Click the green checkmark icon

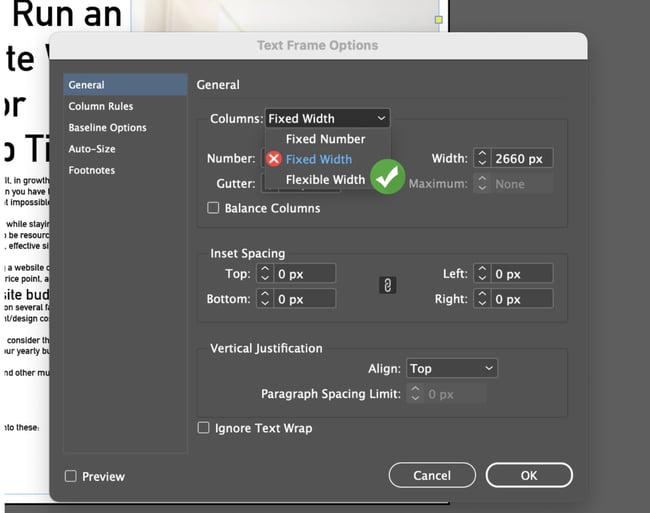click(387, 178)
